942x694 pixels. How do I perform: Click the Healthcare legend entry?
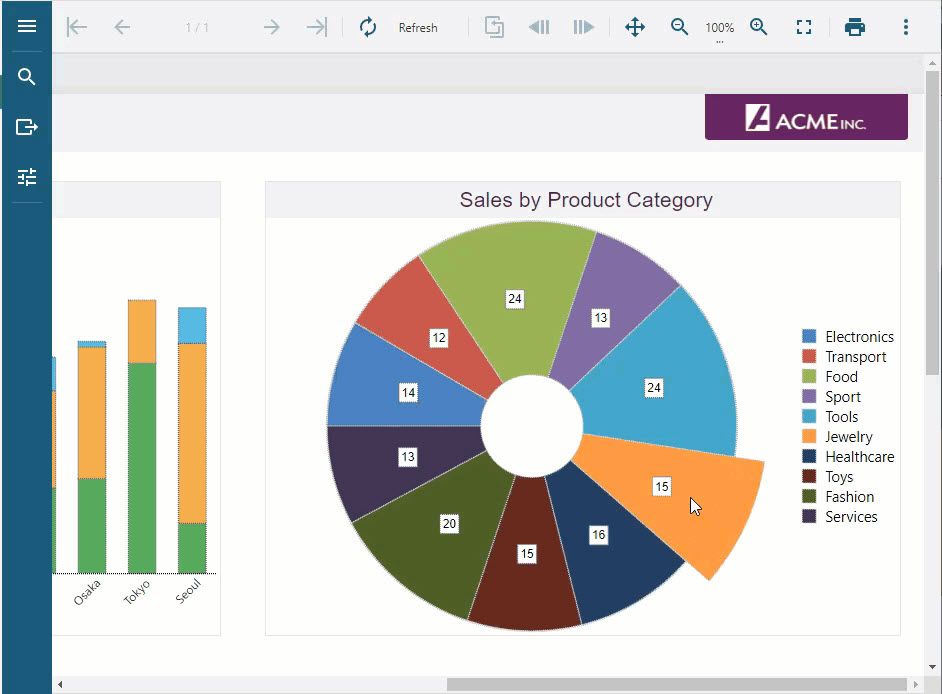click(848, 457)
